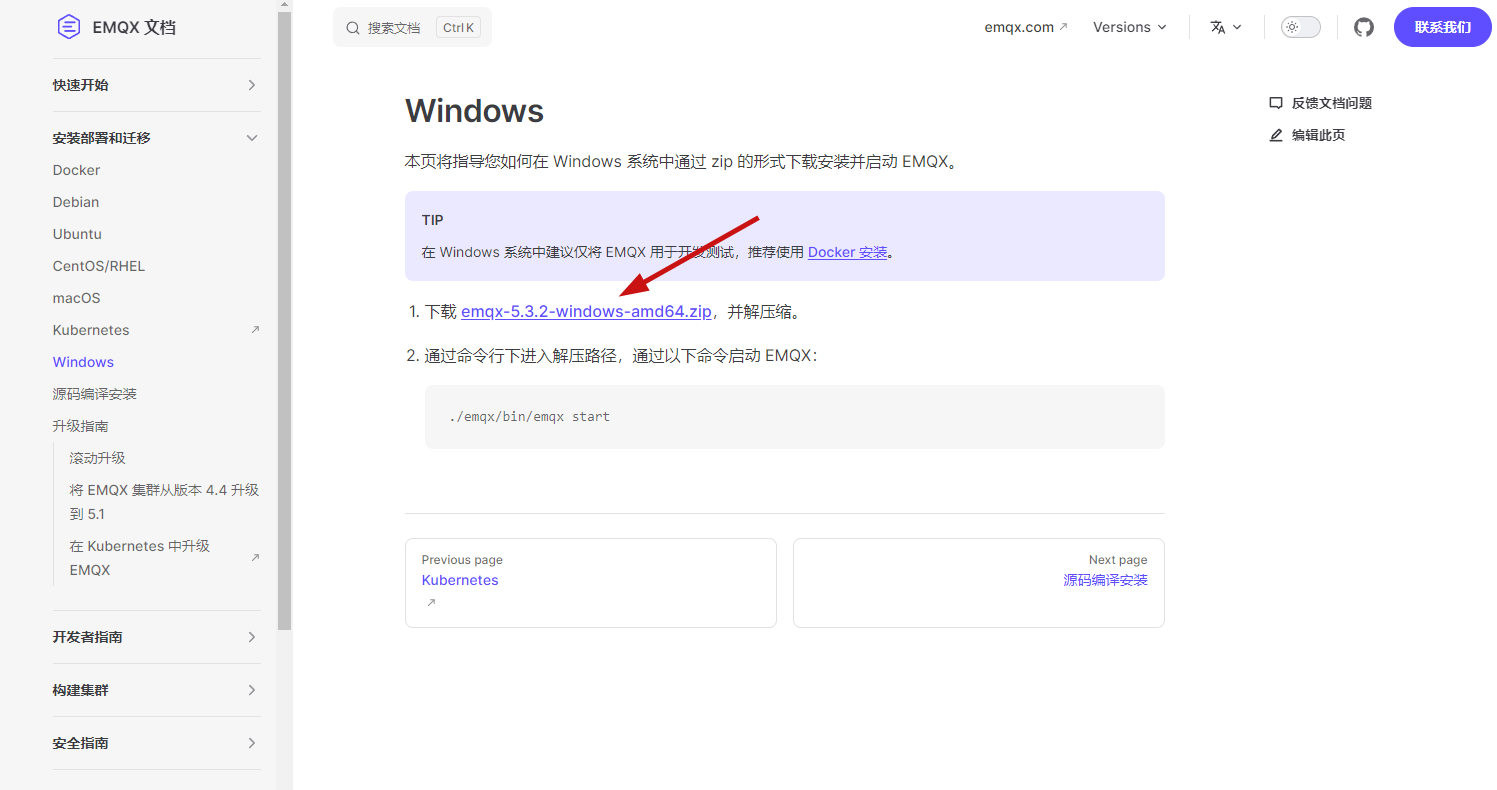Open 源码编译安装 in sidebar
Image resolution: width=1497 pixels, height=790 pixels.
(95, 394)
